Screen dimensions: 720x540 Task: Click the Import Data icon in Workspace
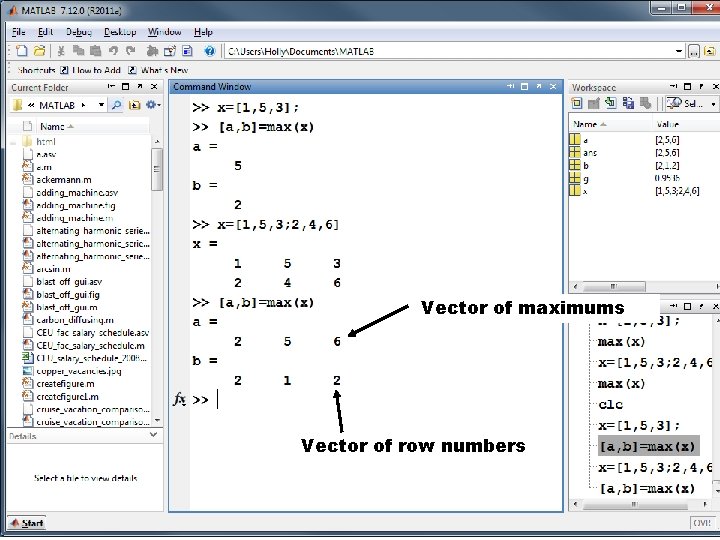coord(611,103)
